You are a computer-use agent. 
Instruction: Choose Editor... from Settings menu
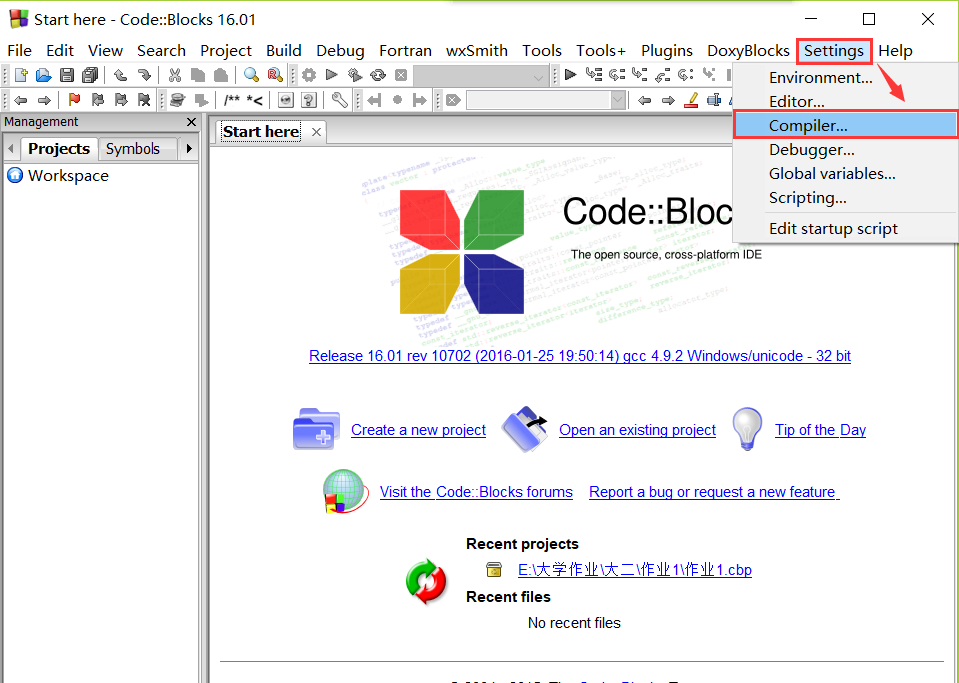pos(845,102)
